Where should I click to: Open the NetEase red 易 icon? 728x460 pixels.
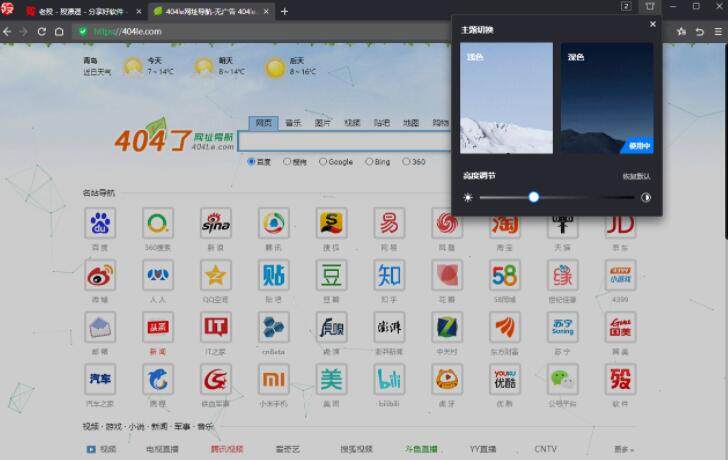[389, 223]
